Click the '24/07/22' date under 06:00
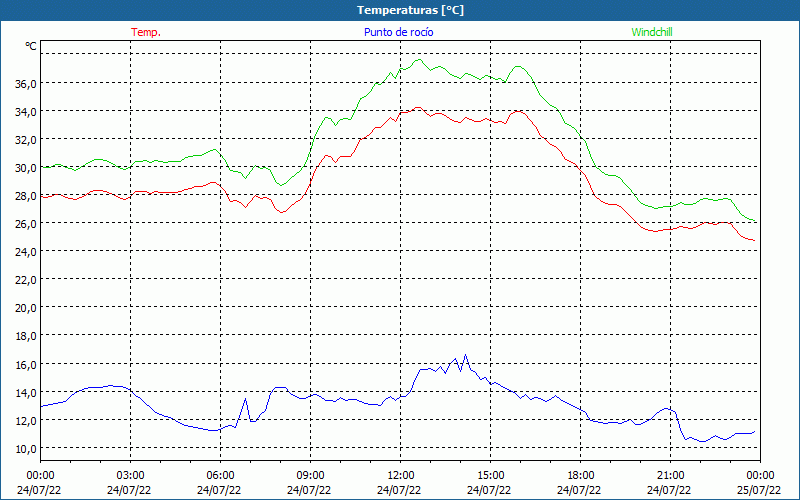This screenshot has height=500, width=800. click(x=219, y=490)
